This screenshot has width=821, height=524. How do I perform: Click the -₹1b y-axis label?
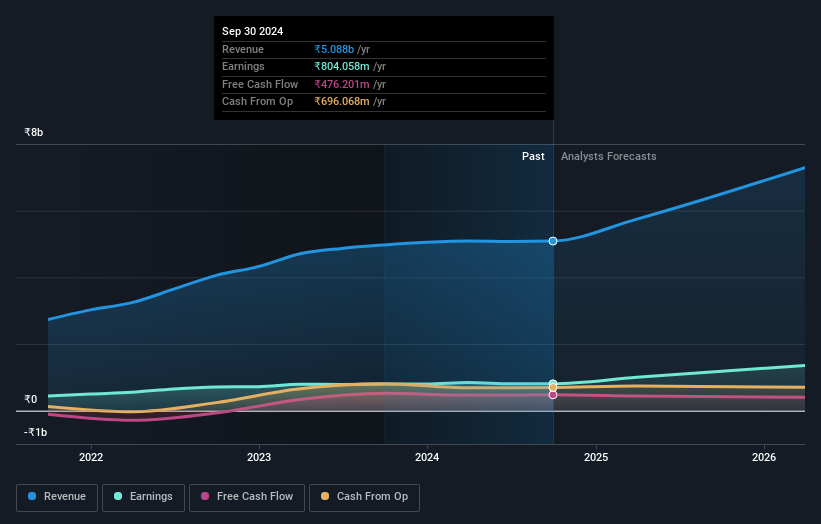click(x=35, y=432)
